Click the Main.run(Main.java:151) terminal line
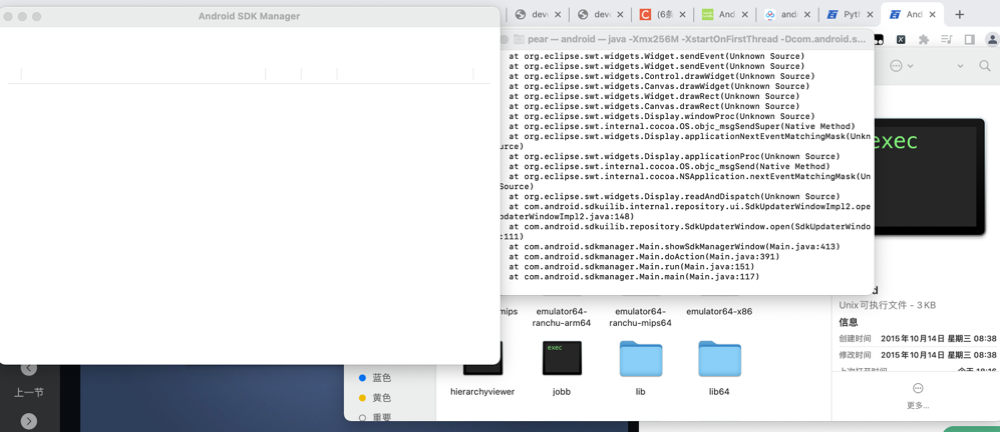Image resolution: width=1000 pixels, height=432 pixels. tap(631, 266)
